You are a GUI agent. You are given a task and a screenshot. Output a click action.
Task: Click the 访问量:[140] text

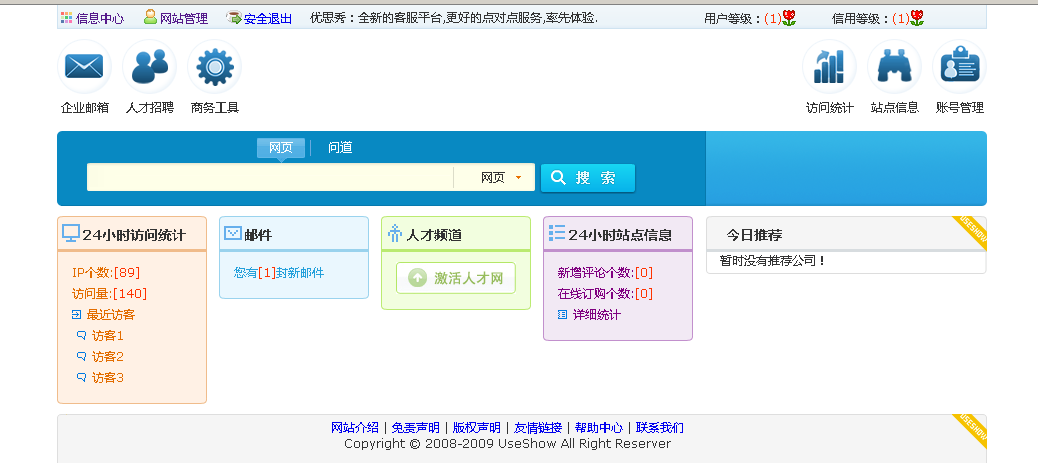pyautogui.click(x=109, y=294)
